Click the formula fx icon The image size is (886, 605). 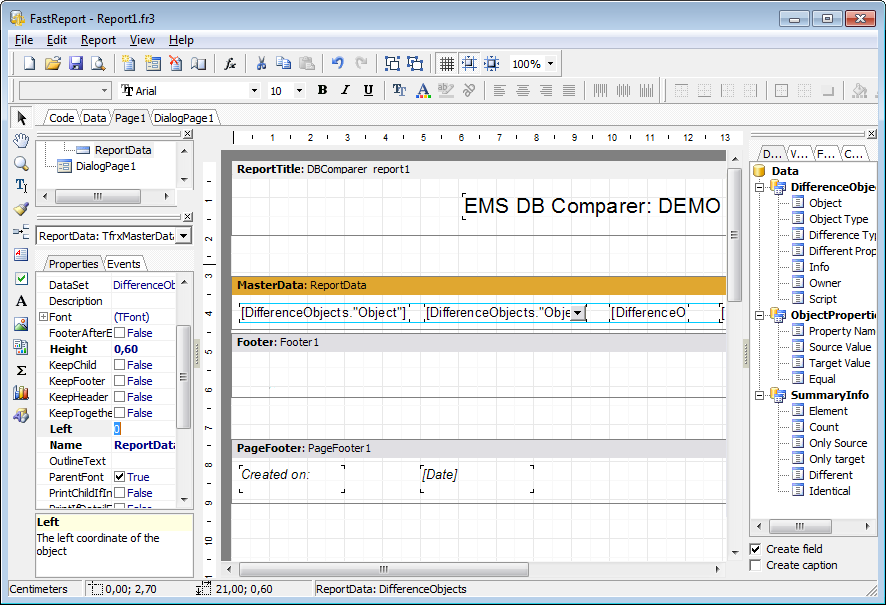click(230, 63)
